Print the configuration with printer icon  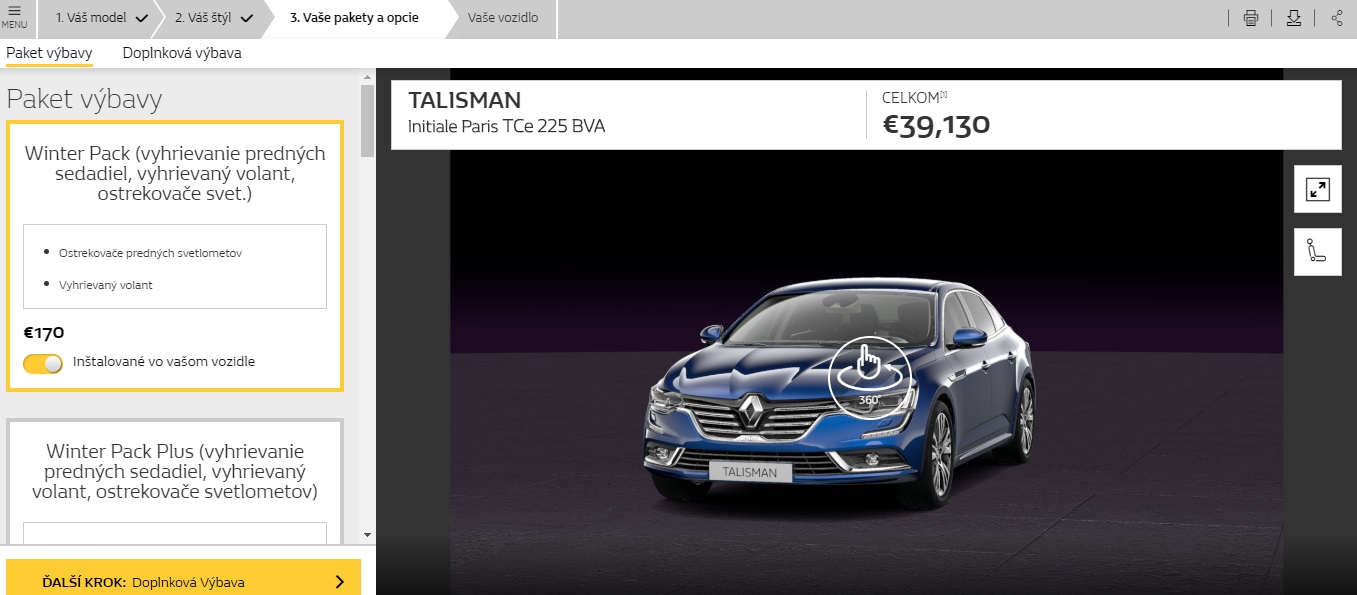1250,18
